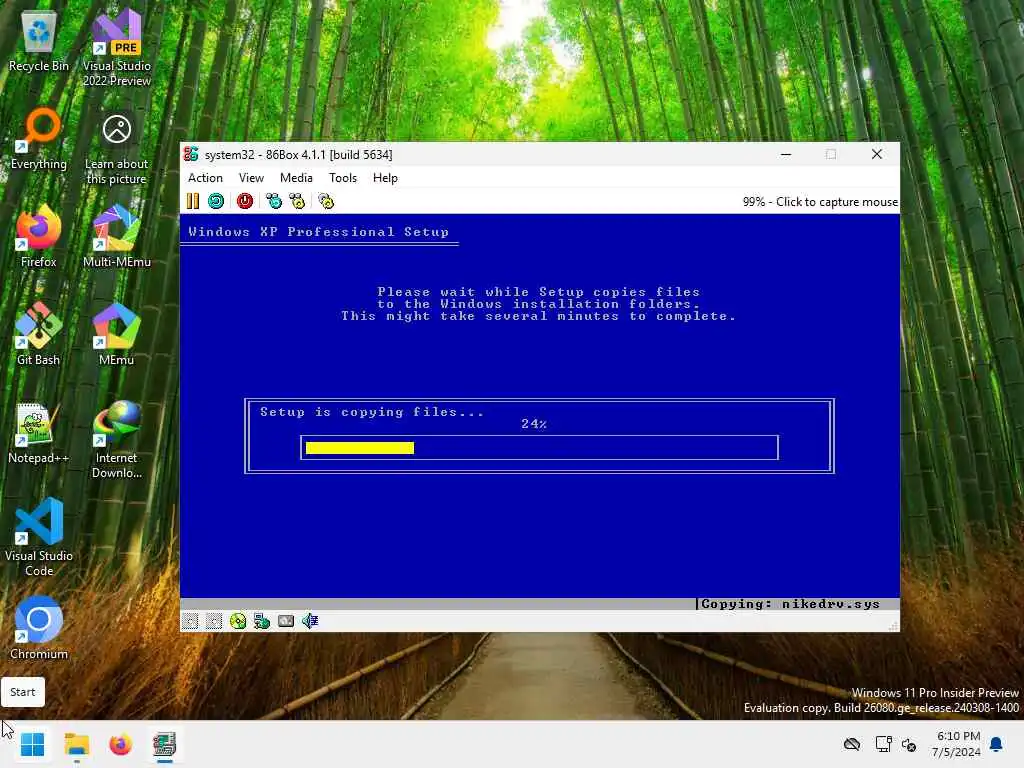Click inside the Windows XP Setup emulator screen
Screen dimensions: 1024x768
tap(540, 408)
